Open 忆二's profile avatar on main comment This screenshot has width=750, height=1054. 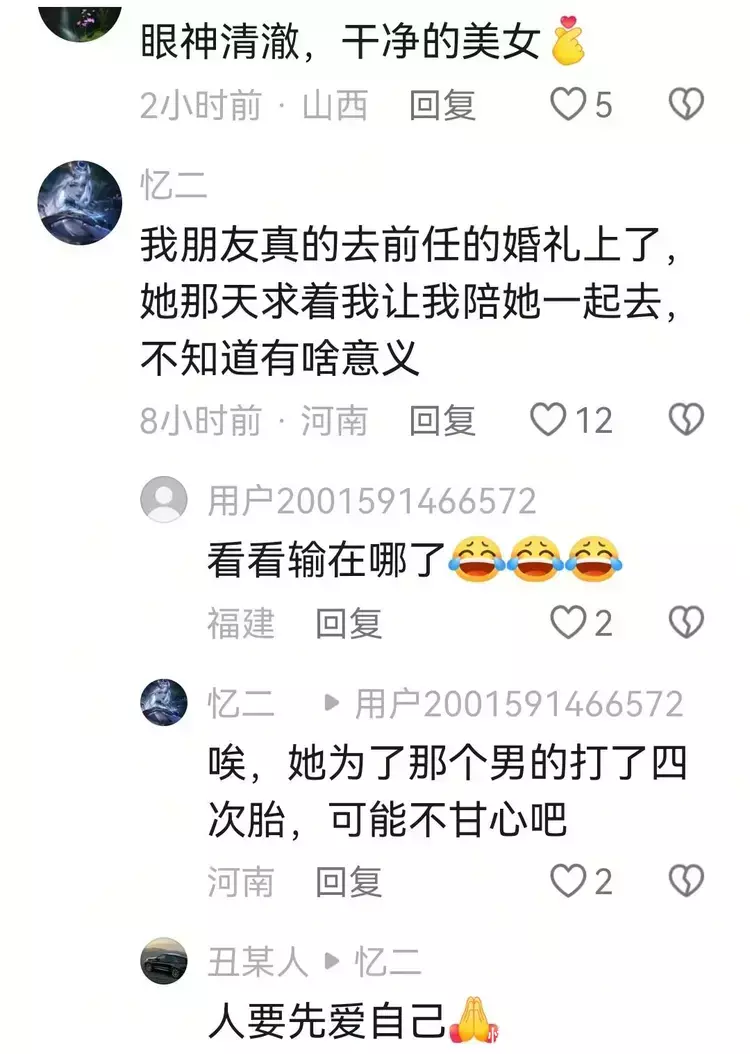pos(80,202)
